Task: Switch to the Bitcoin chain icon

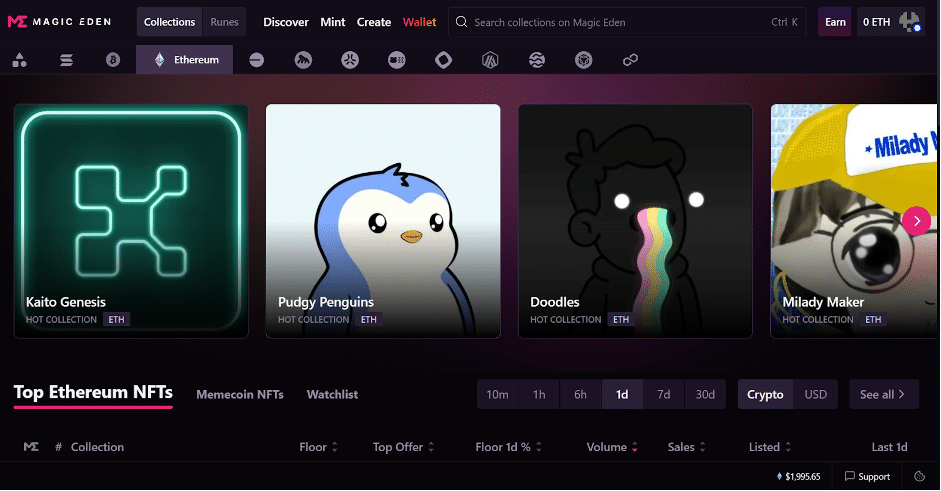Action: tap(113, 60)
